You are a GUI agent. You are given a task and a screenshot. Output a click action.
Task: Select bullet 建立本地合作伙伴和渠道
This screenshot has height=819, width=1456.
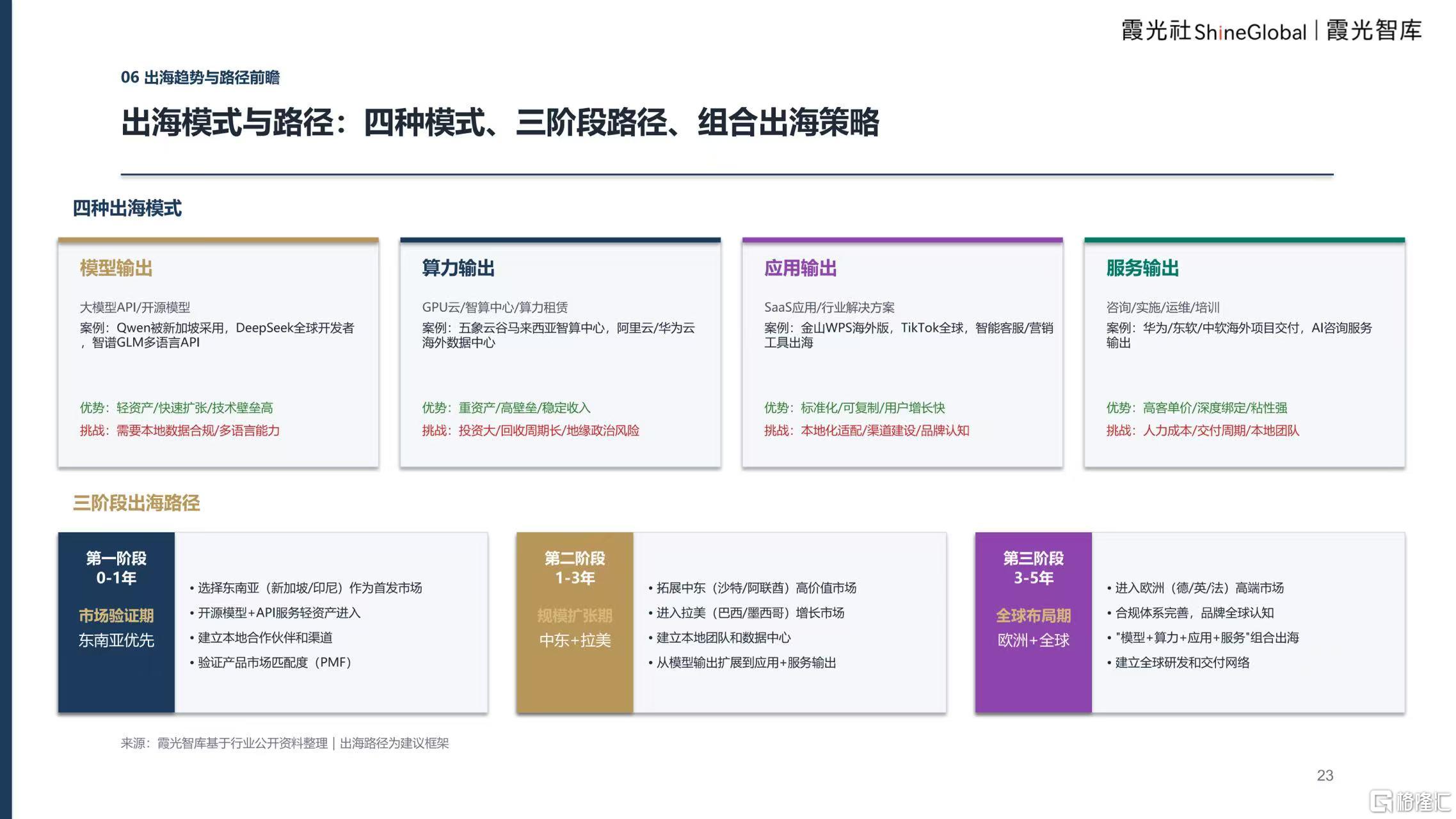pos(261,638)
